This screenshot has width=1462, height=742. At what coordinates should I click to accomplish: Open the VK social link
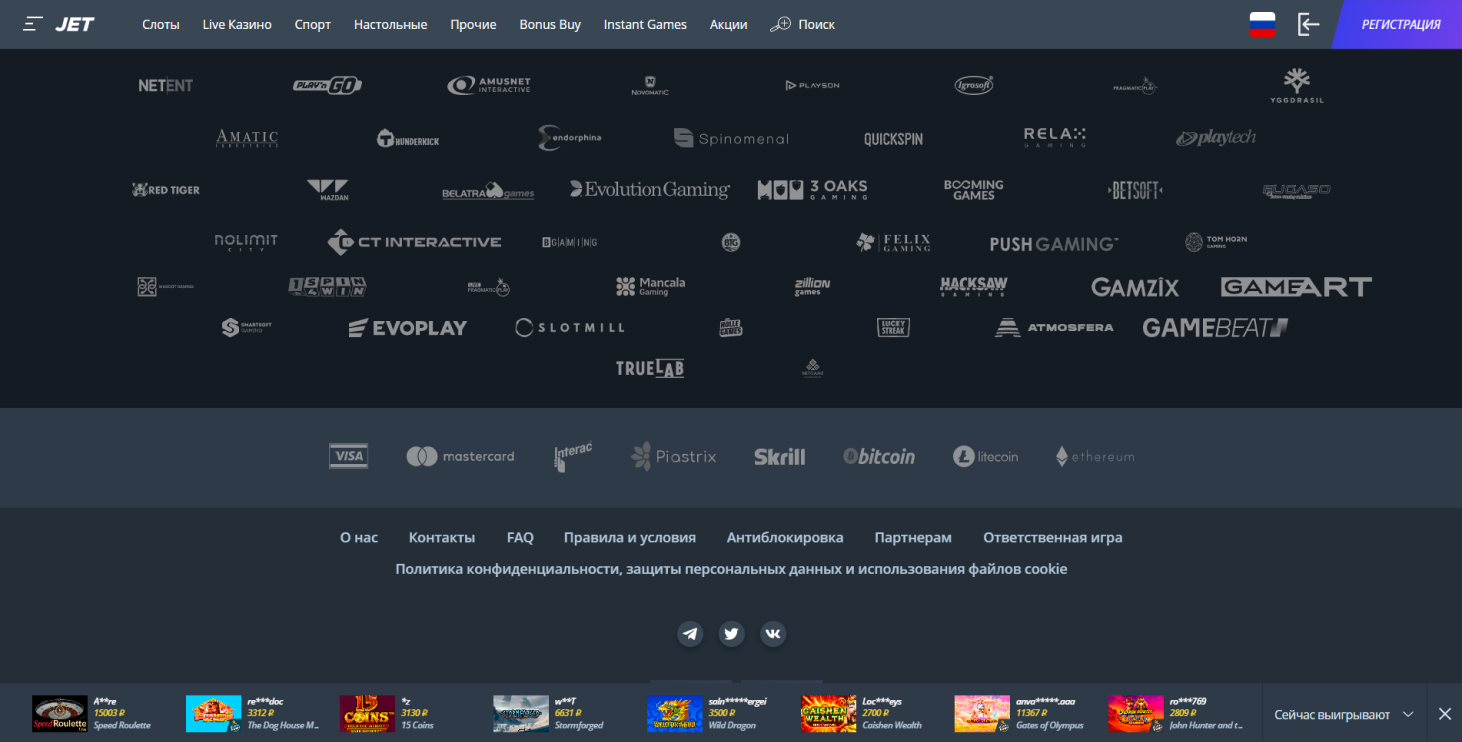[773, 634]
